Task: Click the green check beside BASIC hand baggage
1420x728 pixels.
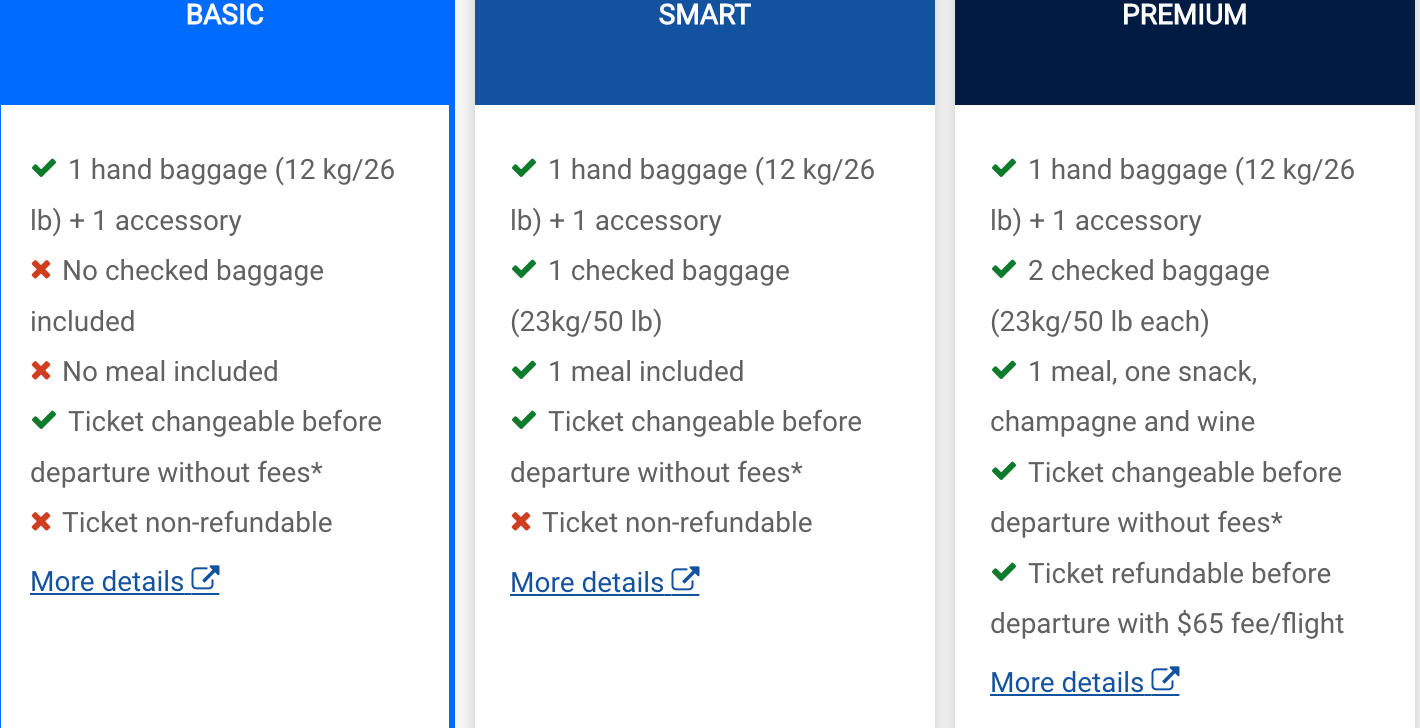Action: [x=44, y=169]
